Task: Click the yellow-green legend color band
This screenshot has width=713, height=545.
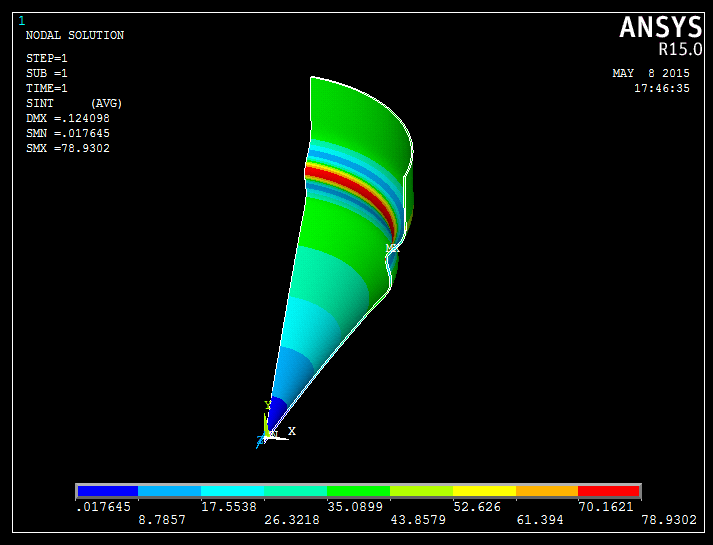Action: pyautogui.click(x=422, y=491)
